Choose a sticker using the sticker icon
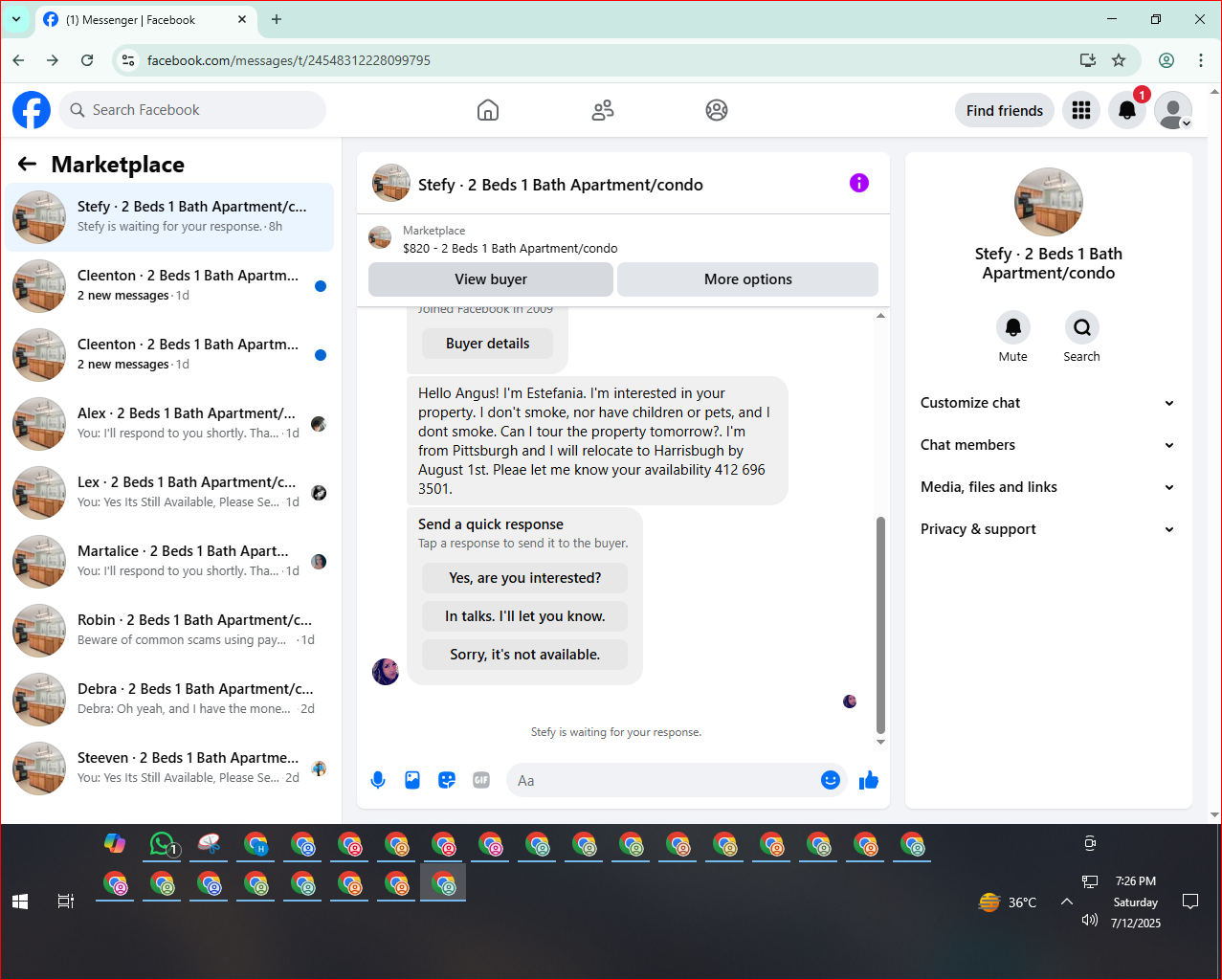Image resolution: width=1222 pixels, height=980 pixels. click(x=447, y=780)
